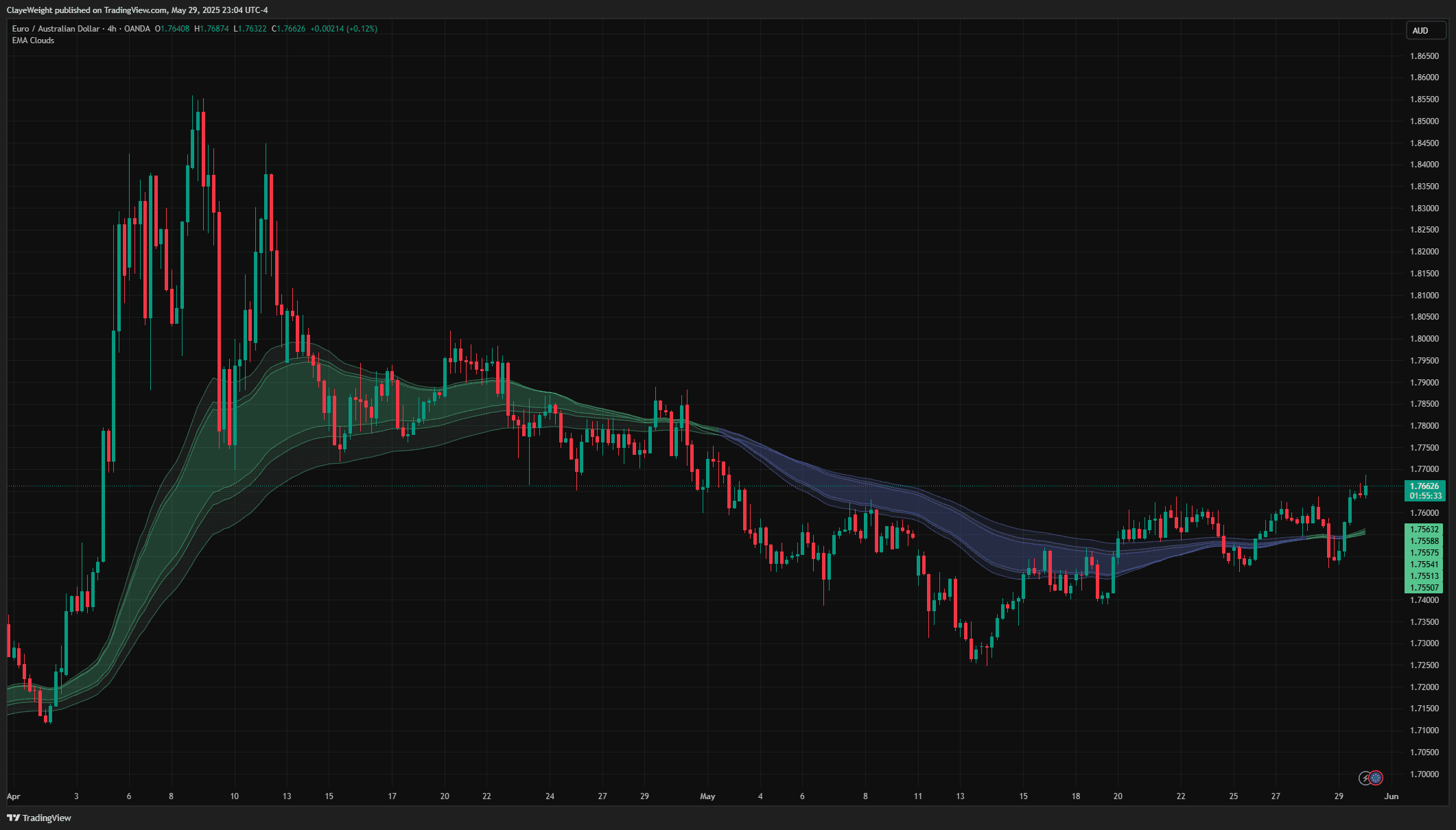The width and height of the screenshot is (1456, 830).
Task: Click the Euro / Australian Dollar symbol title
Action: pos(56,29)
